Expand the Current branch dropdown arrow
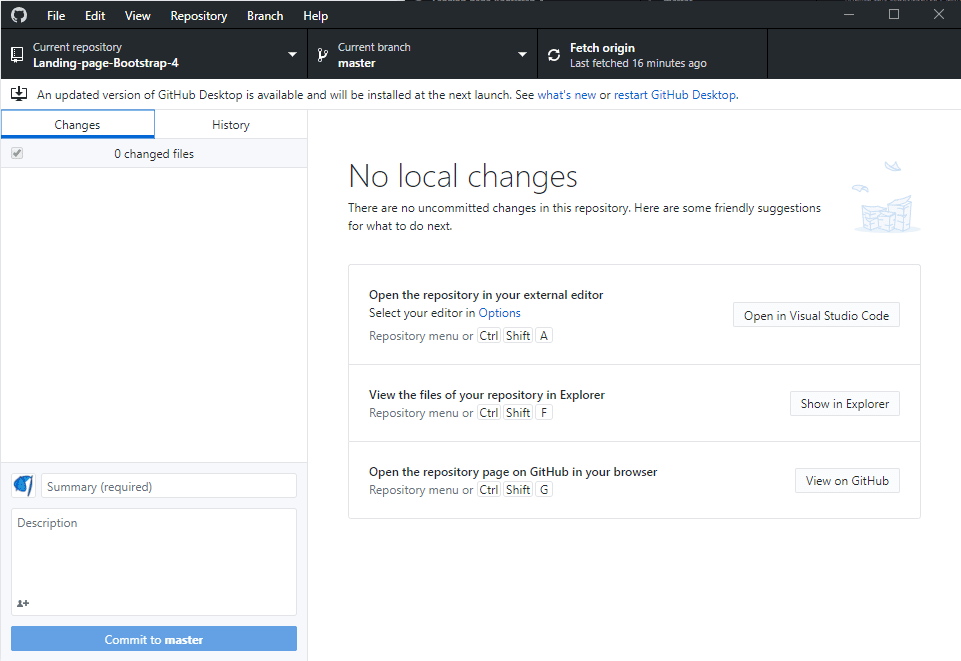Screen dimensions: 961x661 click(522, 55)
